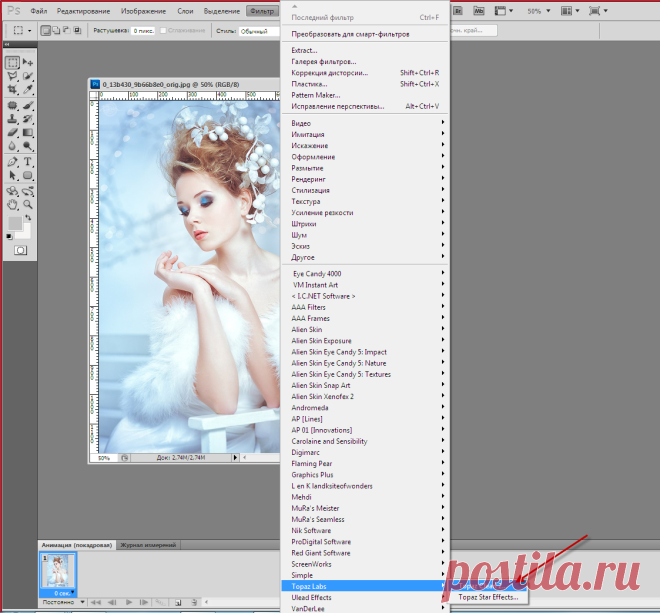Tick the Сглаживание checkbox
This screenshot has height=613, width=660.
click(x=163, y=30)
